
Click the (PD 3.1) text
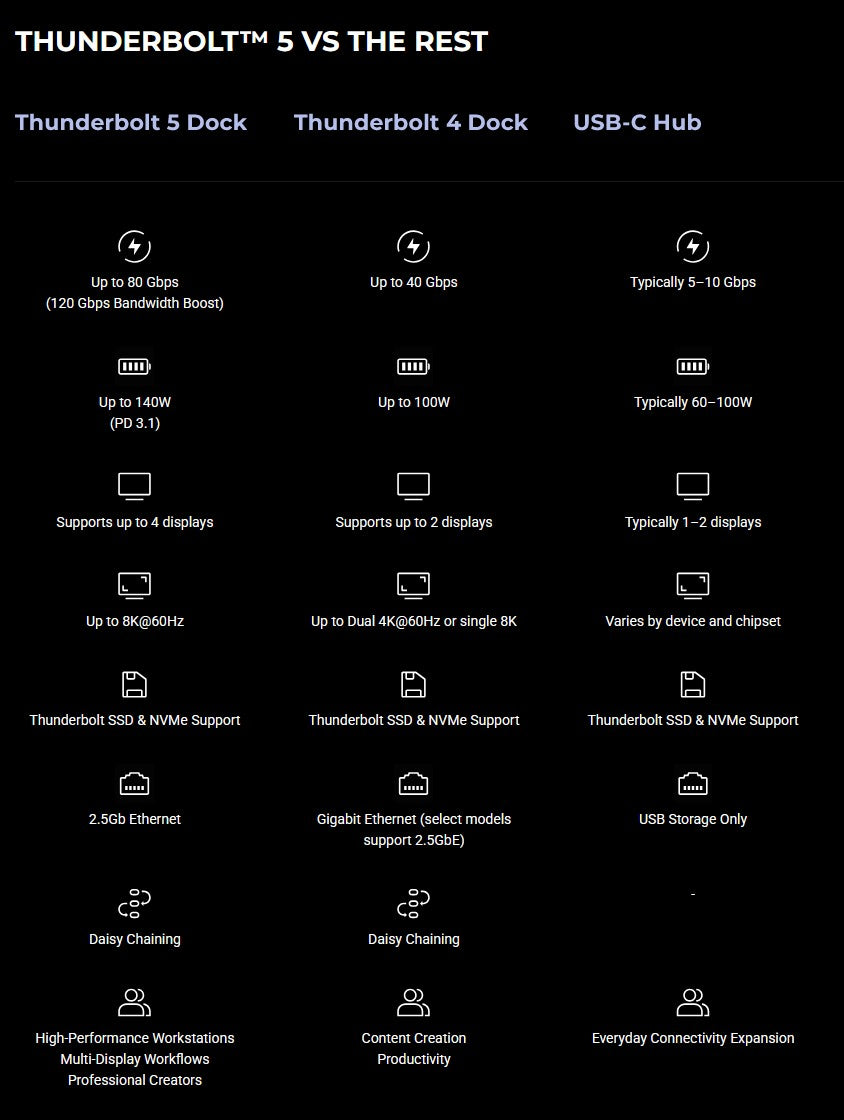pos(134,423)
